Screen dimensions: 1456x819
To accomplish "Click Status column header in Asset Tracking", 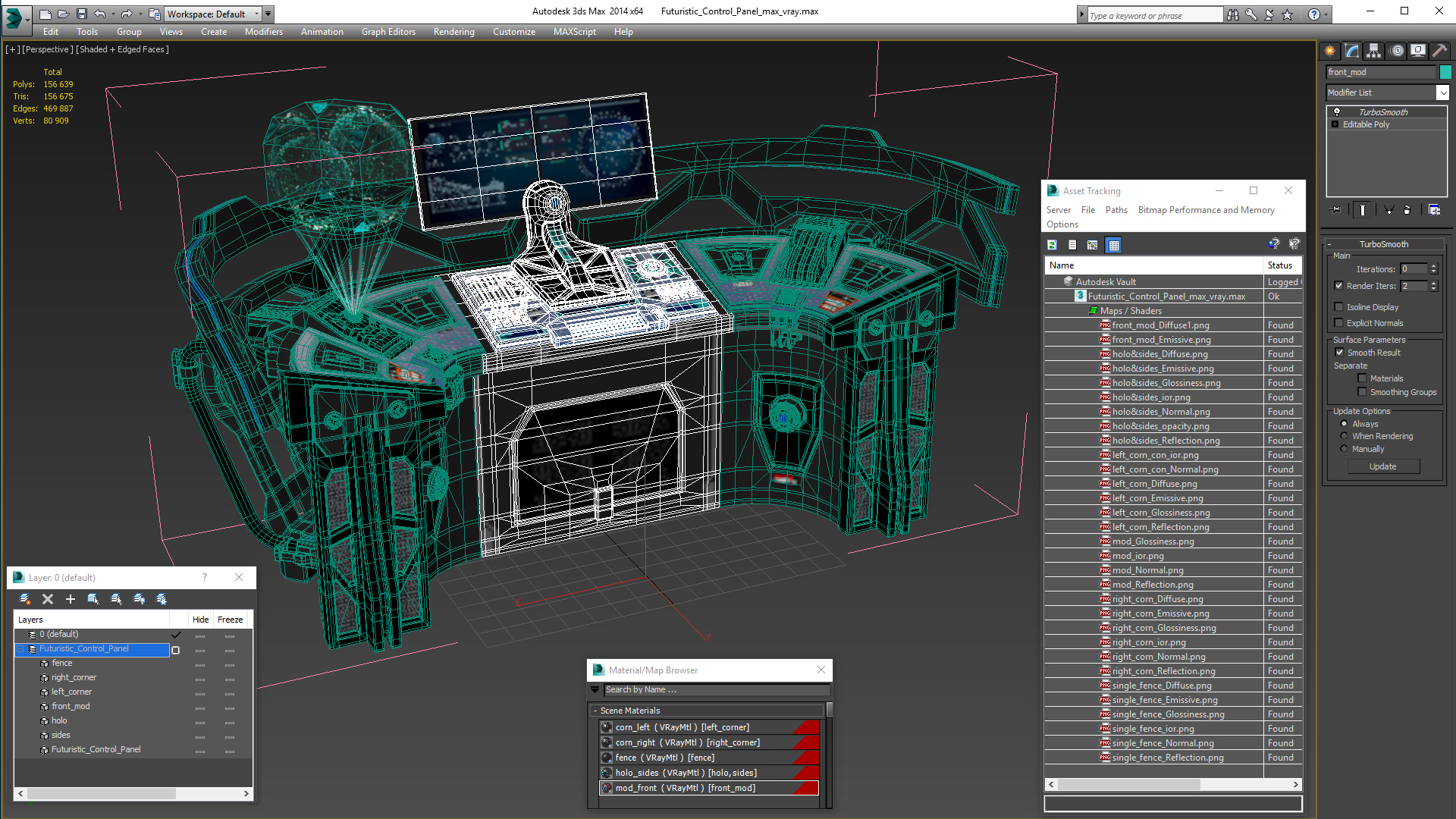I will (1283, 265).
